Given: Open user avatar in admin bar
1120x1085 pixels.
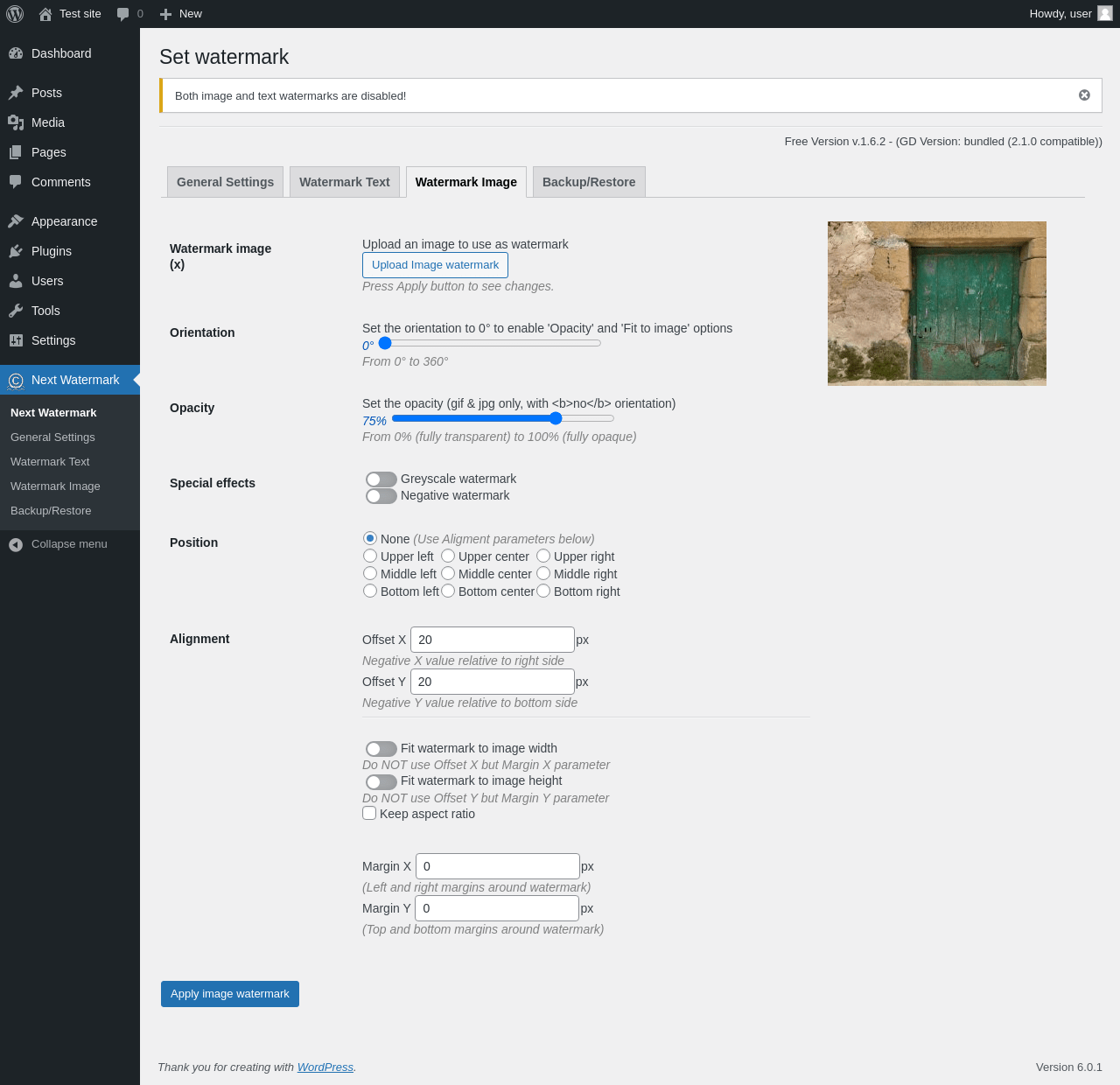Looking at the screenshot, I should click(x=1105, y=13).
